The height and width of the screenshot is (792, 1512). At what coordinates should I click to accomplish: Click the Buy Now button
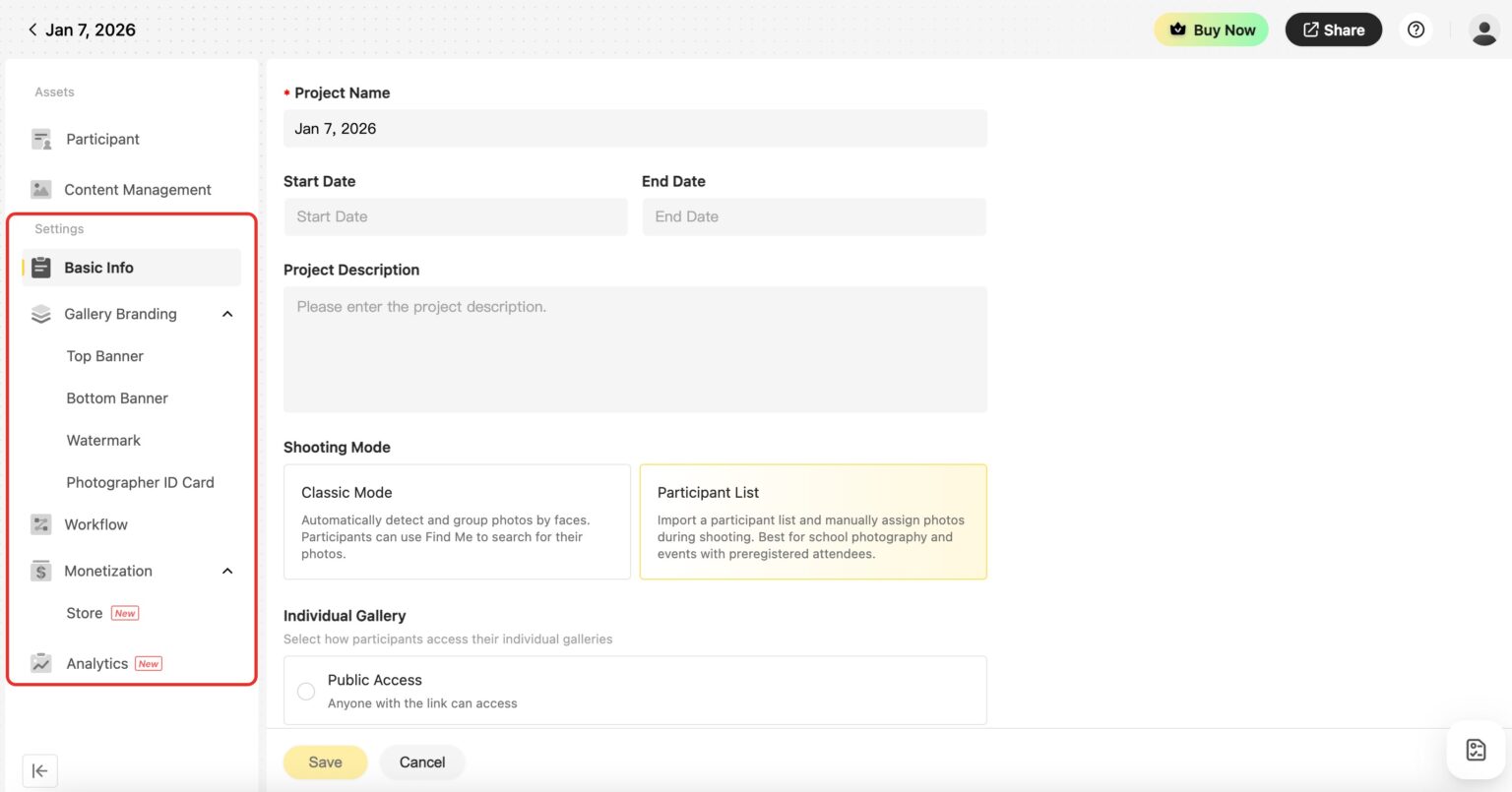tap(1211, 30)
